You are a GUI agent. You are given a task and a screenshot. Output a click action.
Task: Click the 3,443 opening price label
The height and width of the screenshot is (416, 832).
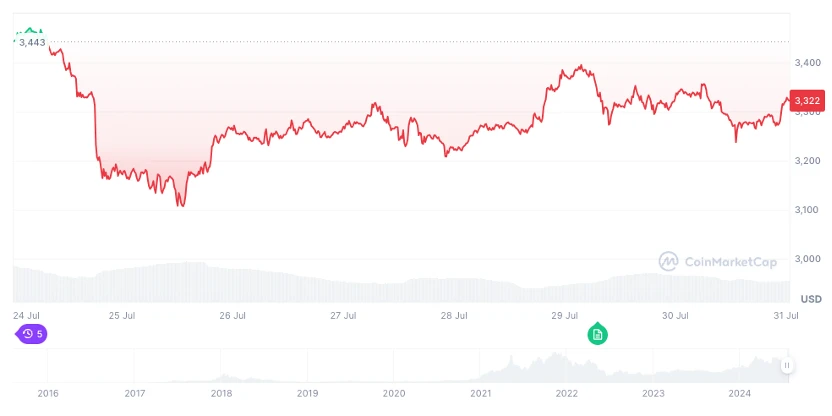point(32,42)
